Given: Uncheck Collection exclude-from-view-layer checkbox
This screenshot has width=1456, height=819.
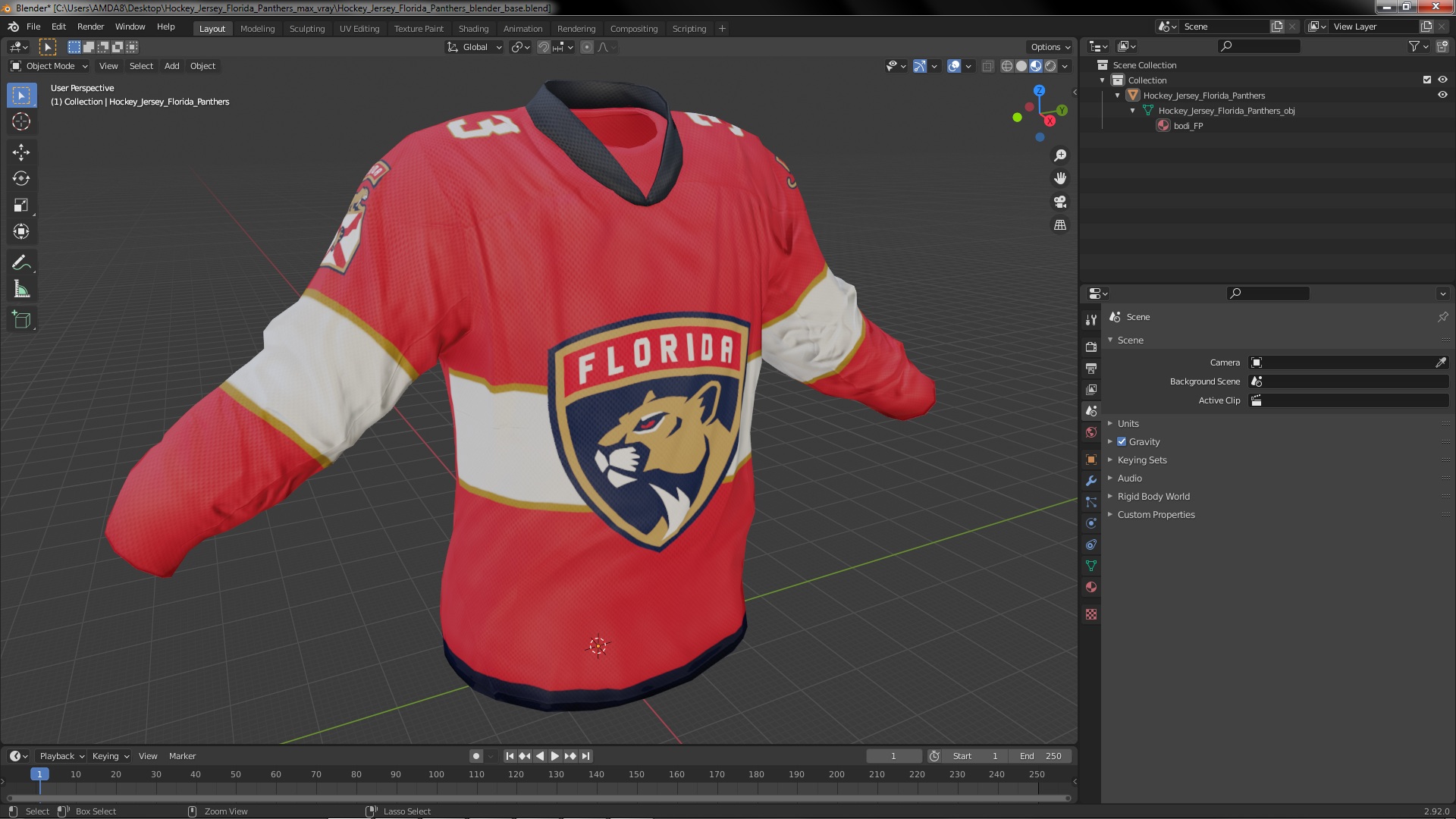Looking at the screenshot, I should click(x=1427, y=80).
